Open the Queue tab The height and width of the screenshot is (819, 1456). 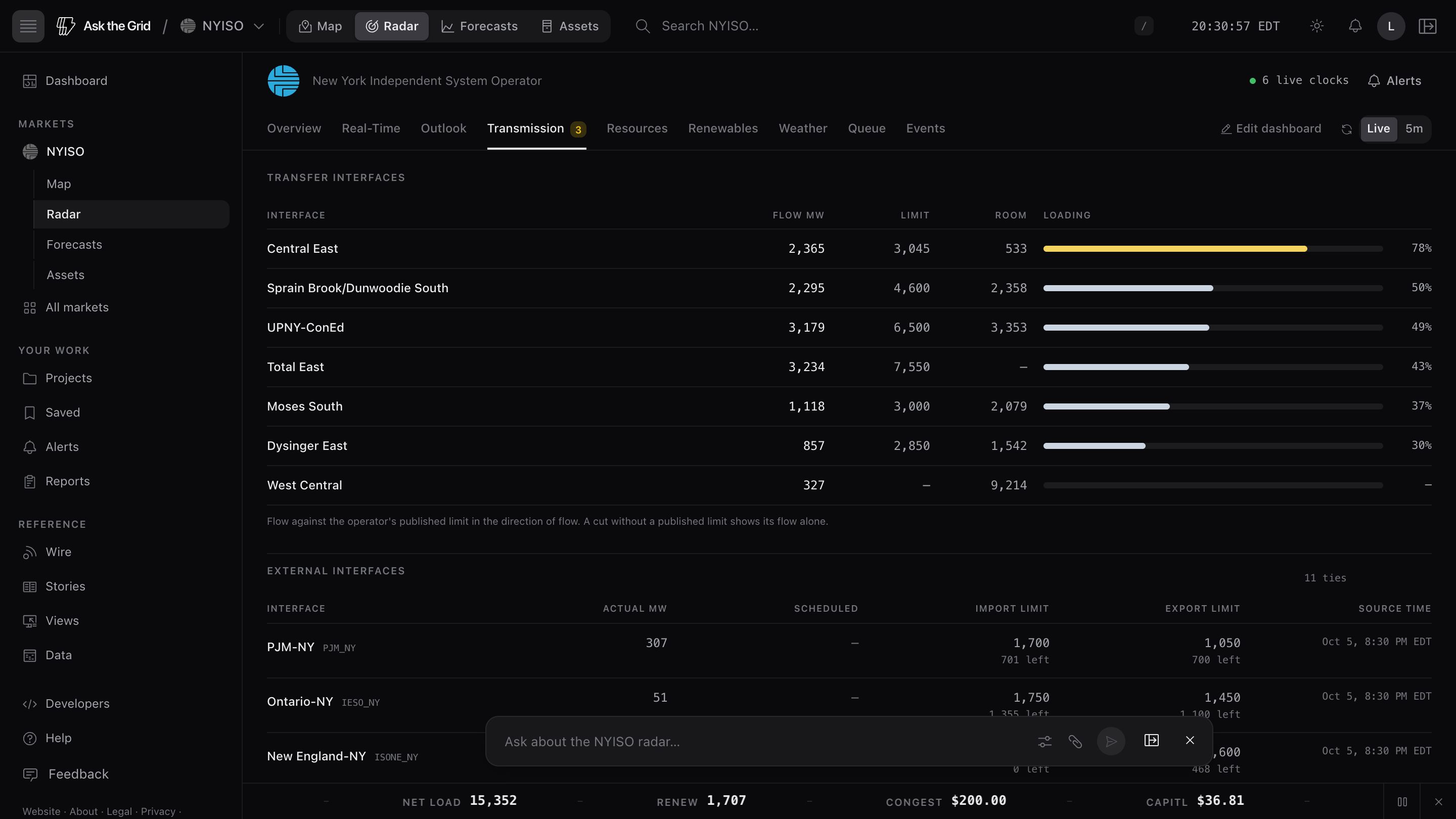[867, 129]
